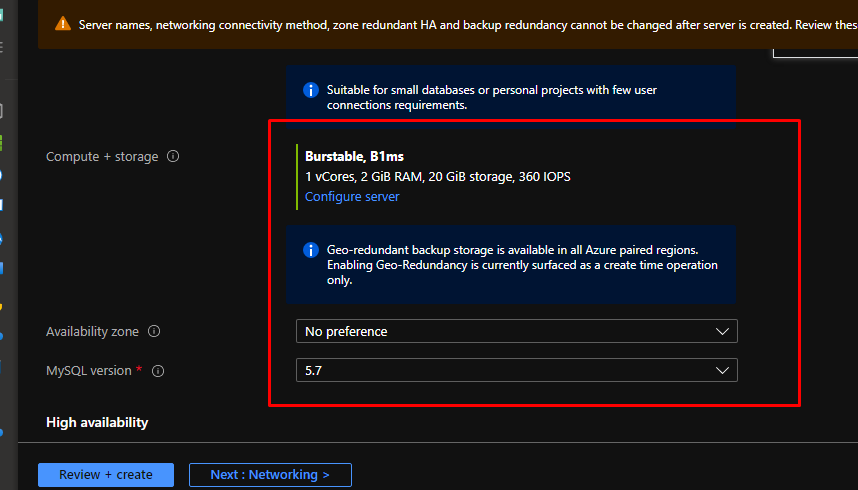
Task: Click the Availability zone field label
Action: [92, 332]
